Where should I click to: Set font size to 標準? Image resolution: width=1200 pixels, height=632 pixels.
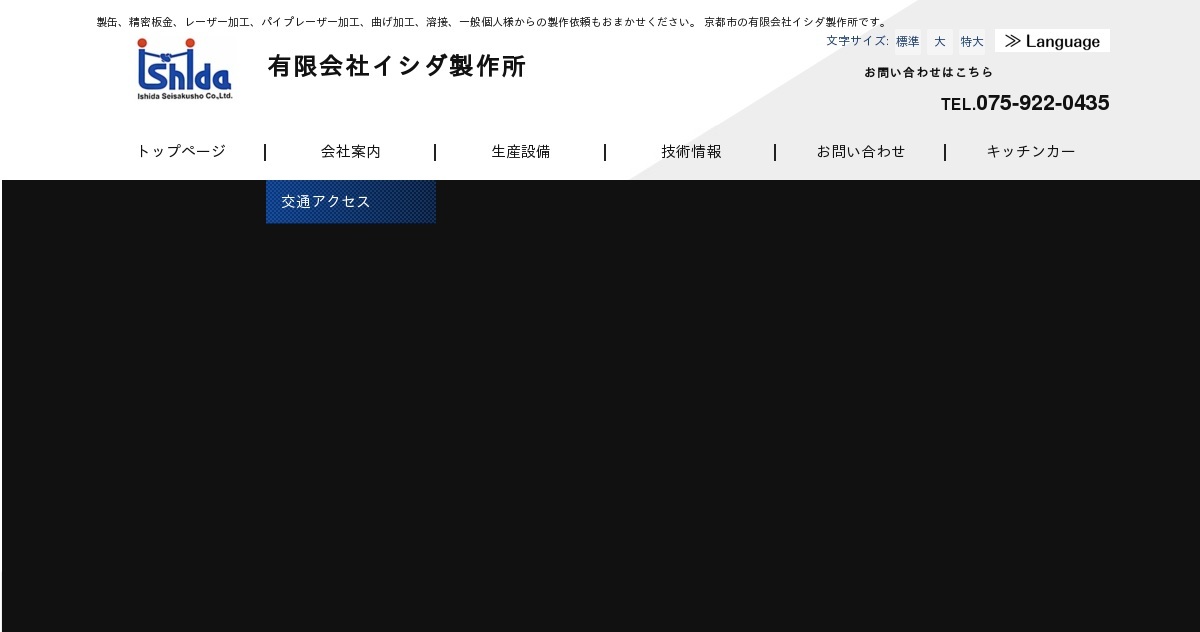tap(907, 41)
